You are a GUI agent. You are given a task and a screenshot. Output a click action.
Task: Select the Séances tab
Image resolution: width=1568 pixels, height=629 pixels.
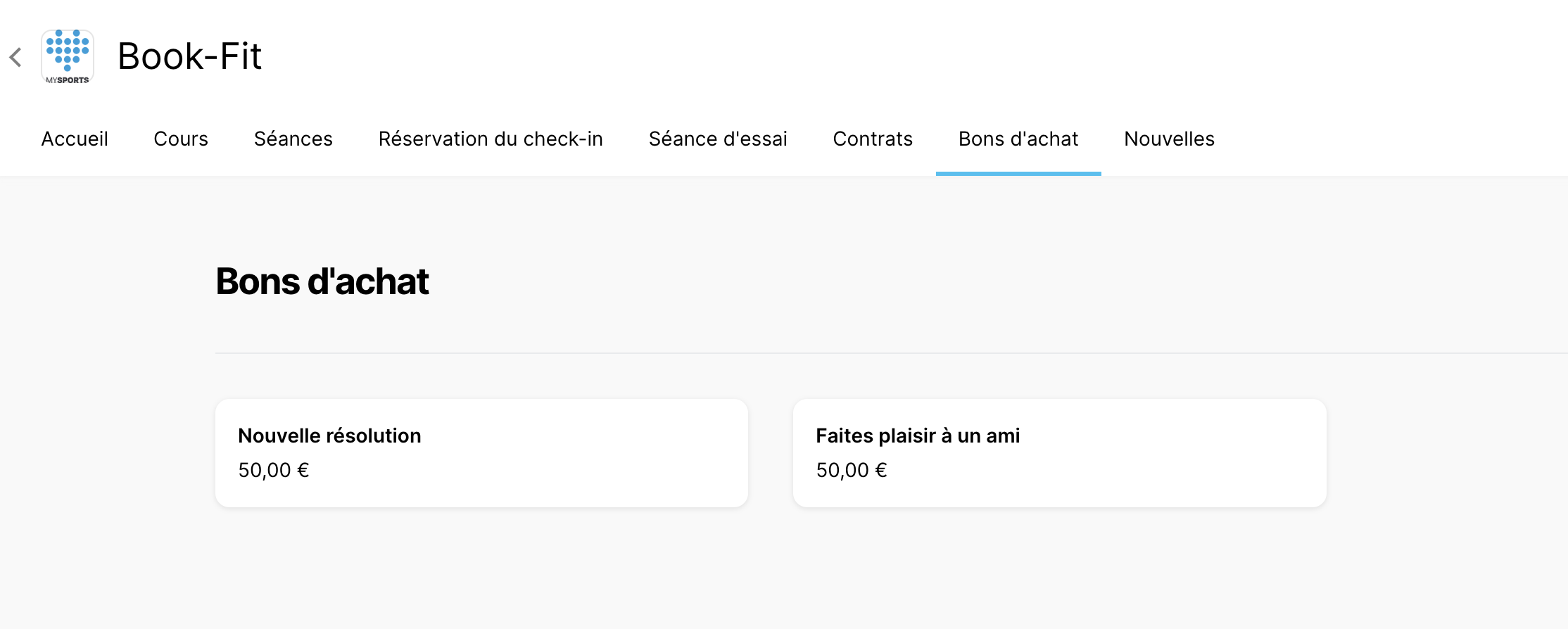click(293, 139)
